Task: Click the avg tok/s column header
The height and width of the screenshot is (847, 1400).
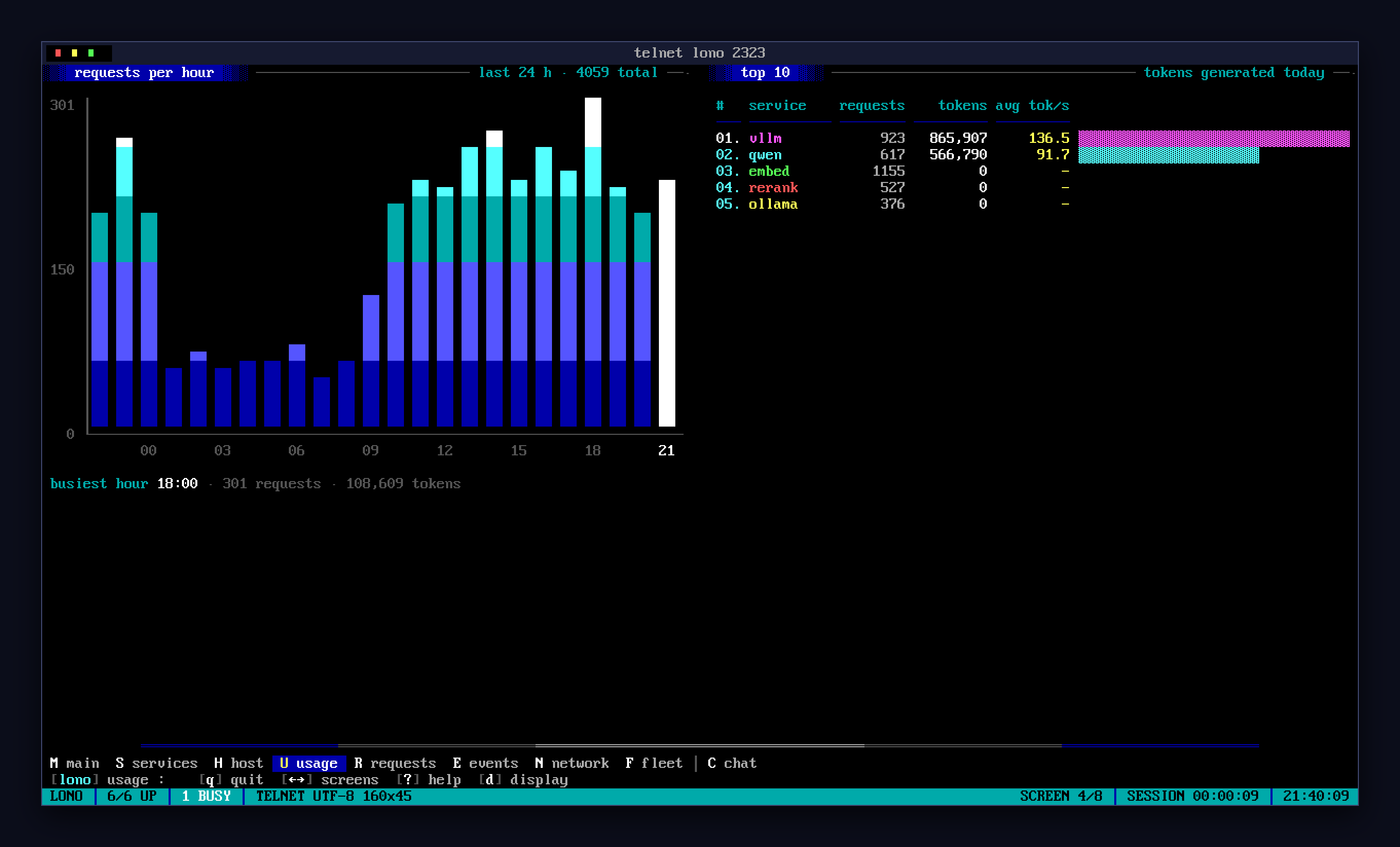Action: pyautogui.click(x=1032, y=106)
